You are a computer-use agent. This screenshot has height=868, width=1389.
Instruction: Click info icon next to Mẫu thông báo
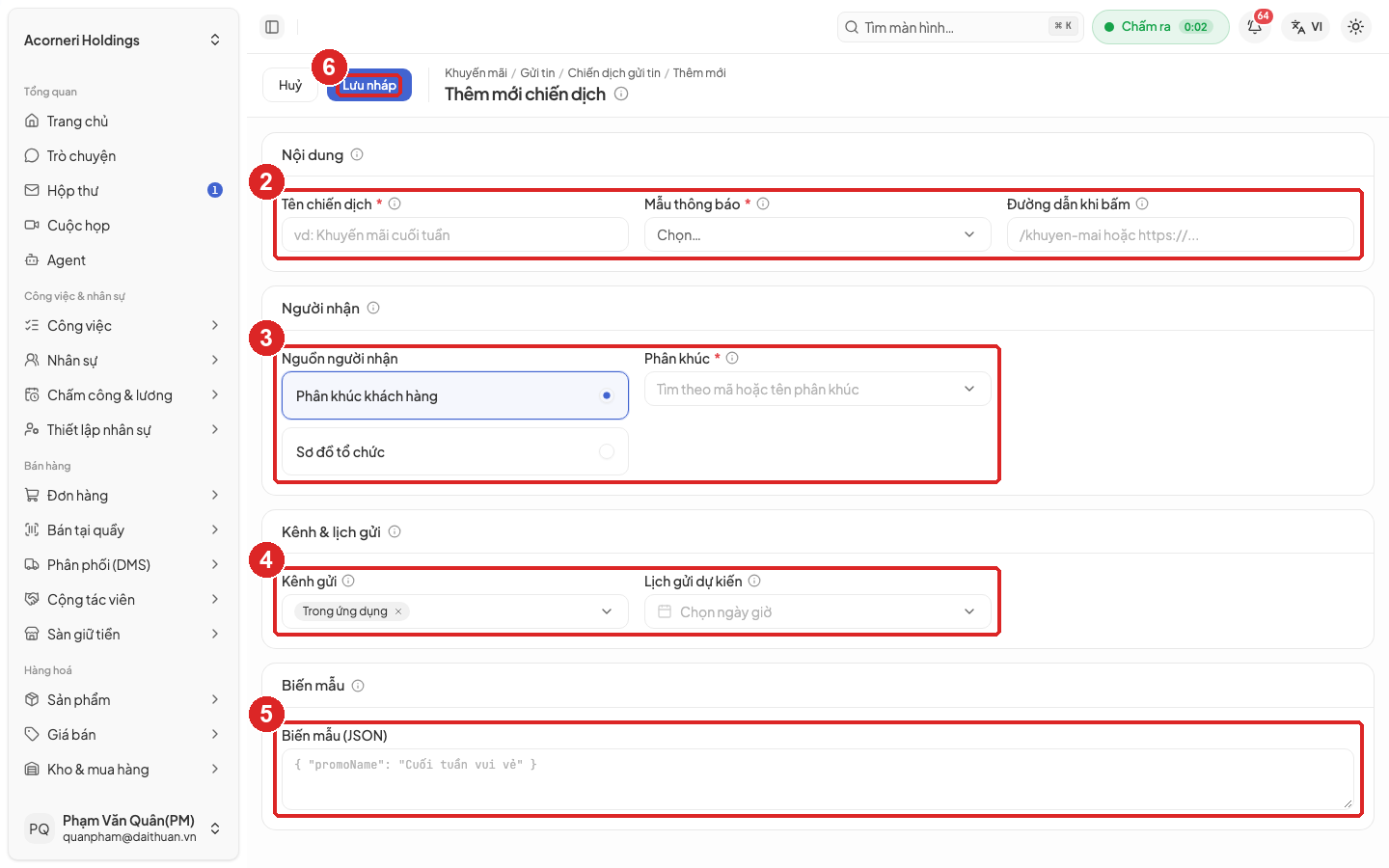tap(763, 203)
